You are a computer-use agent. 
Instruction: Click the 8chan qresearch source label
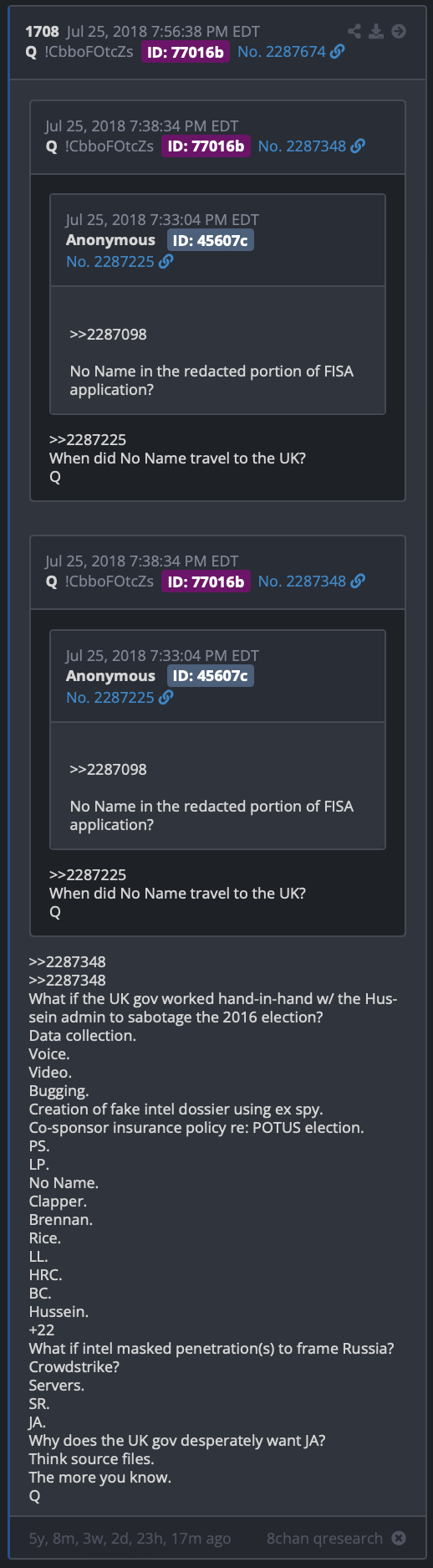[x=324, y=1539]
